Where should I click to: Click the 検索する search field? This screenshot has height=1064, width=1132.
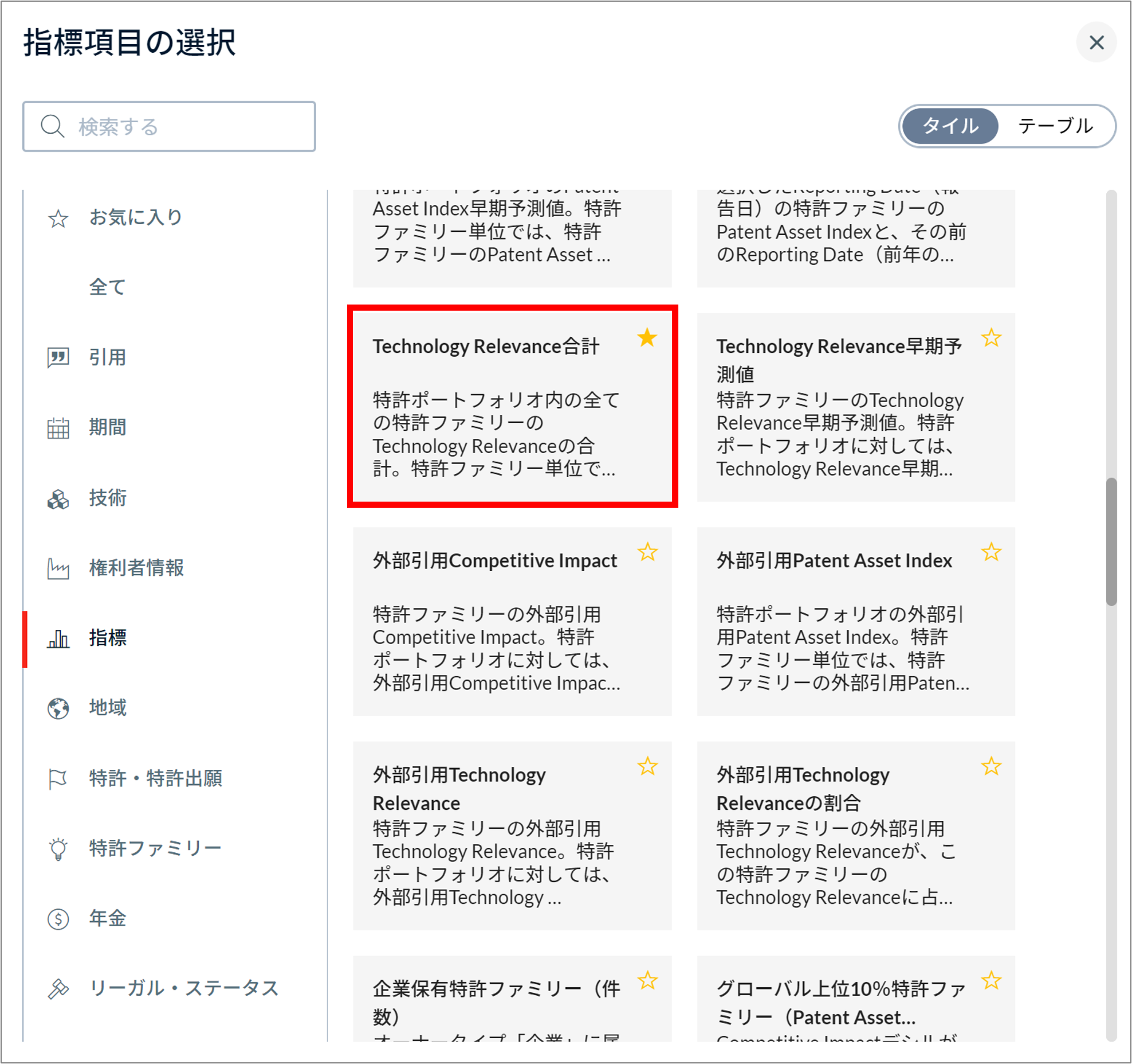(x=169, y=126)
